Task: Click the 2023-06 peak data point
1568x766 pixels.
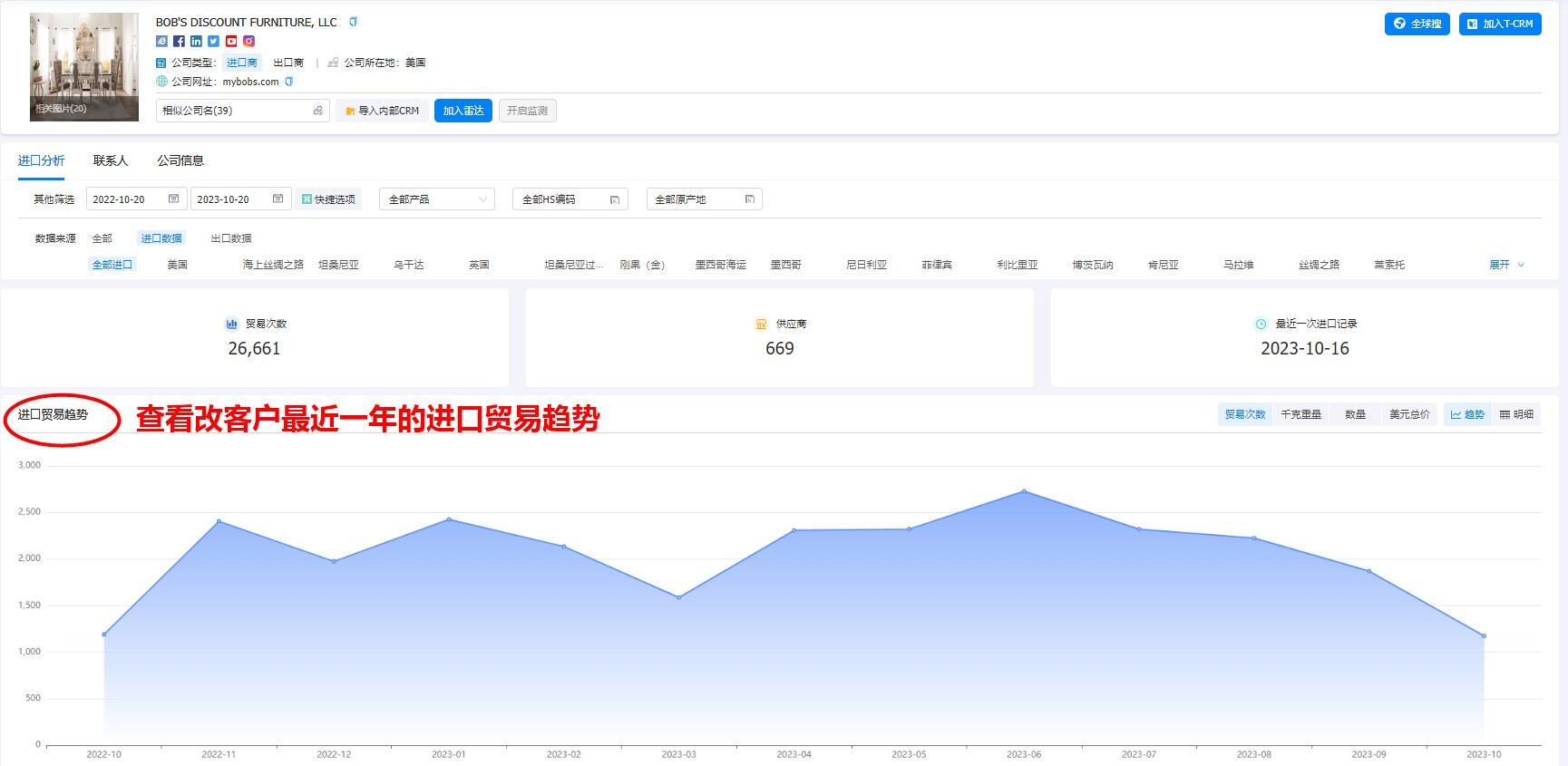Action: [1024, 491]
